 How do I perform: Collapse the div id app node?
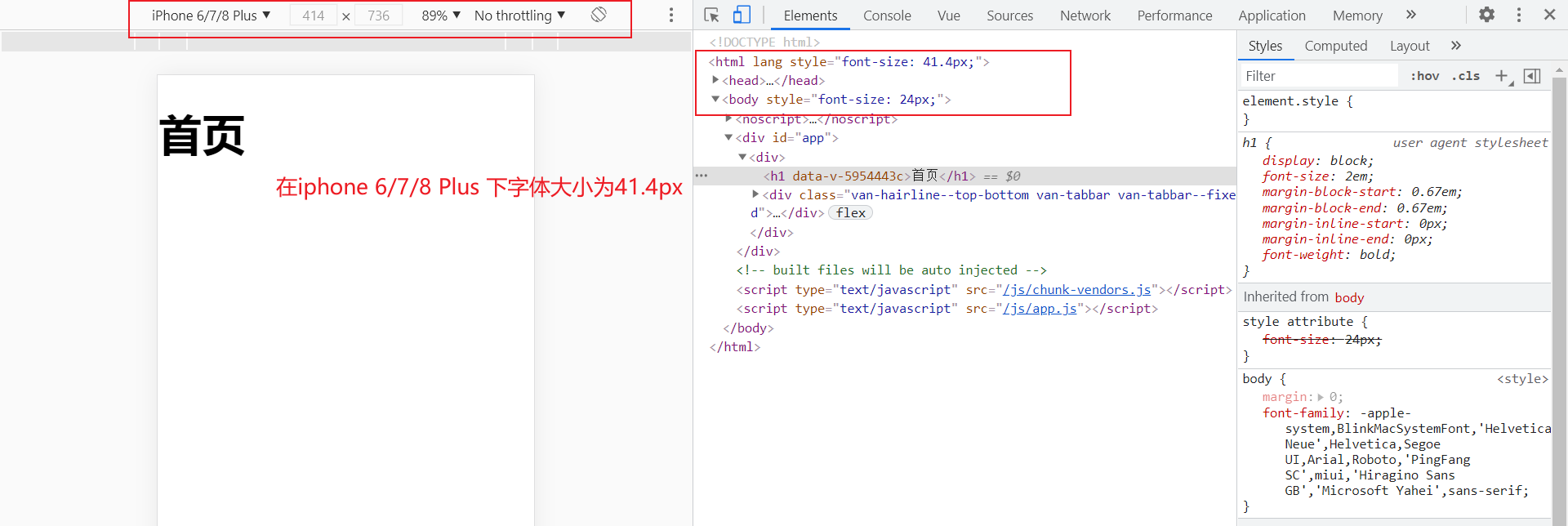tap(728, 137)
